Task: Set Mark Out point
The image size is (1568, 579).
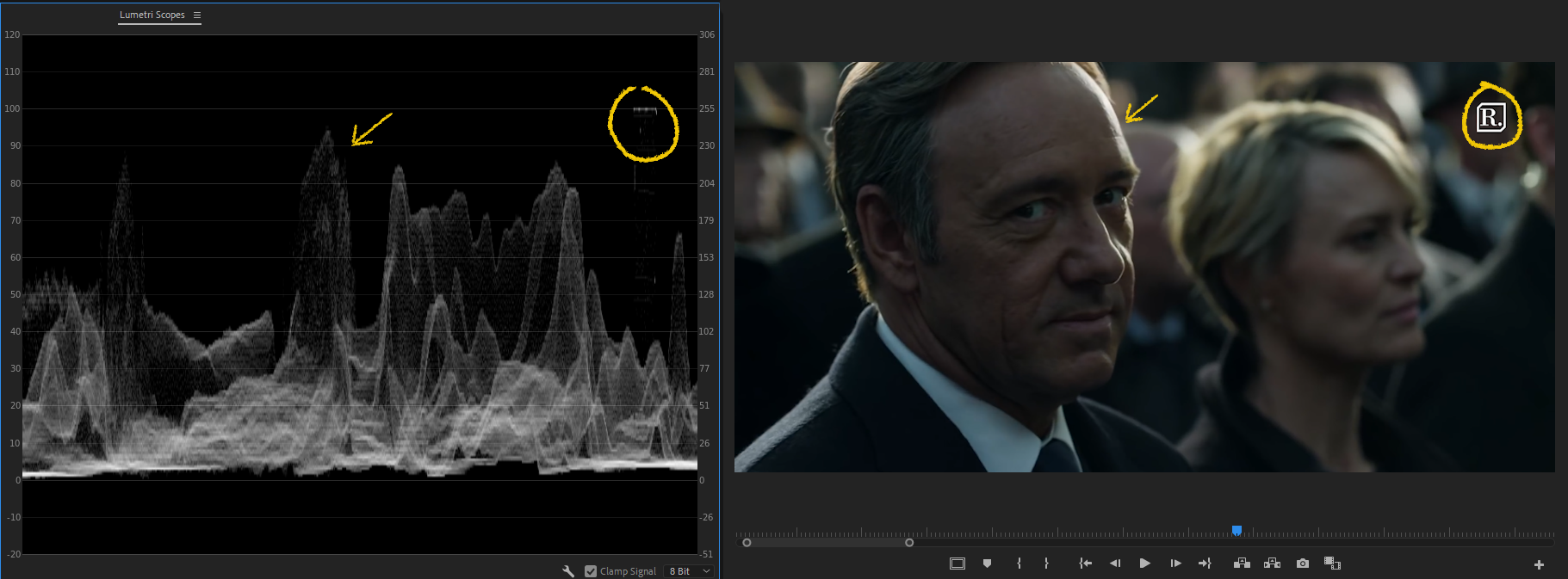Action: (1046, 564)
